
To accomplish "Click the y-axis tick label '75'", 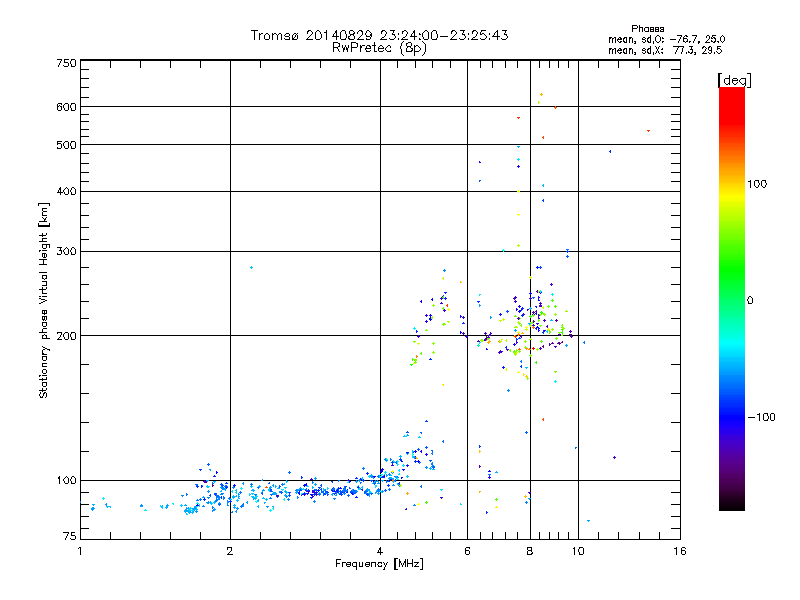I will [x=70, y=536].
